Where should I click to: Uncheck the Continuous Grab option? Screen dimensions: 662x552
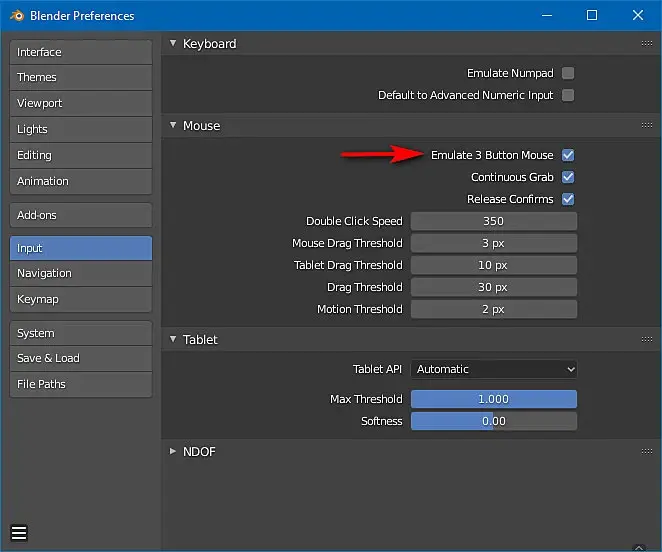pos(568,177)
